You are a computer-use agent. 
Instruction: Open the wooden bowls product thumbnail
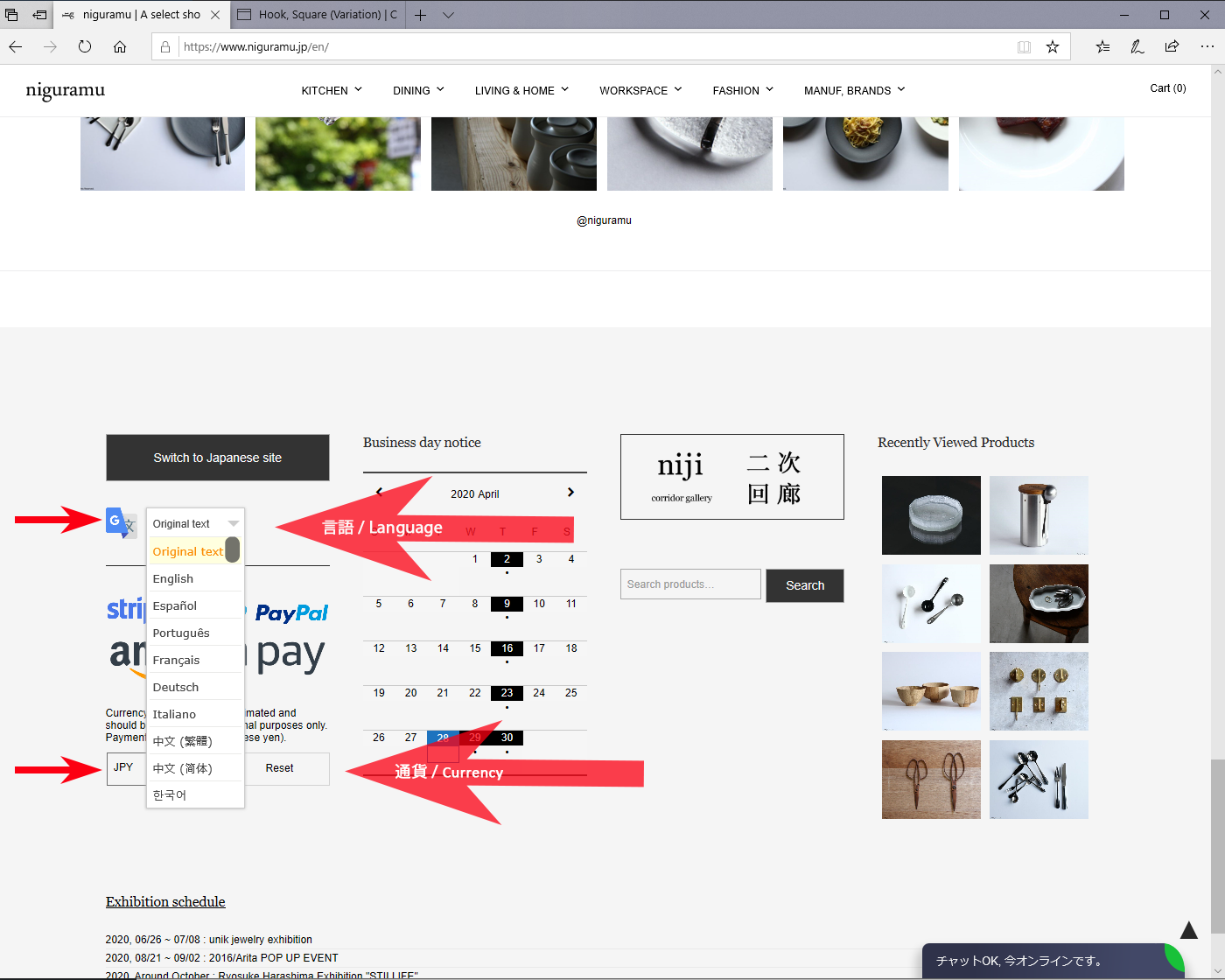(x=931, y=691)
